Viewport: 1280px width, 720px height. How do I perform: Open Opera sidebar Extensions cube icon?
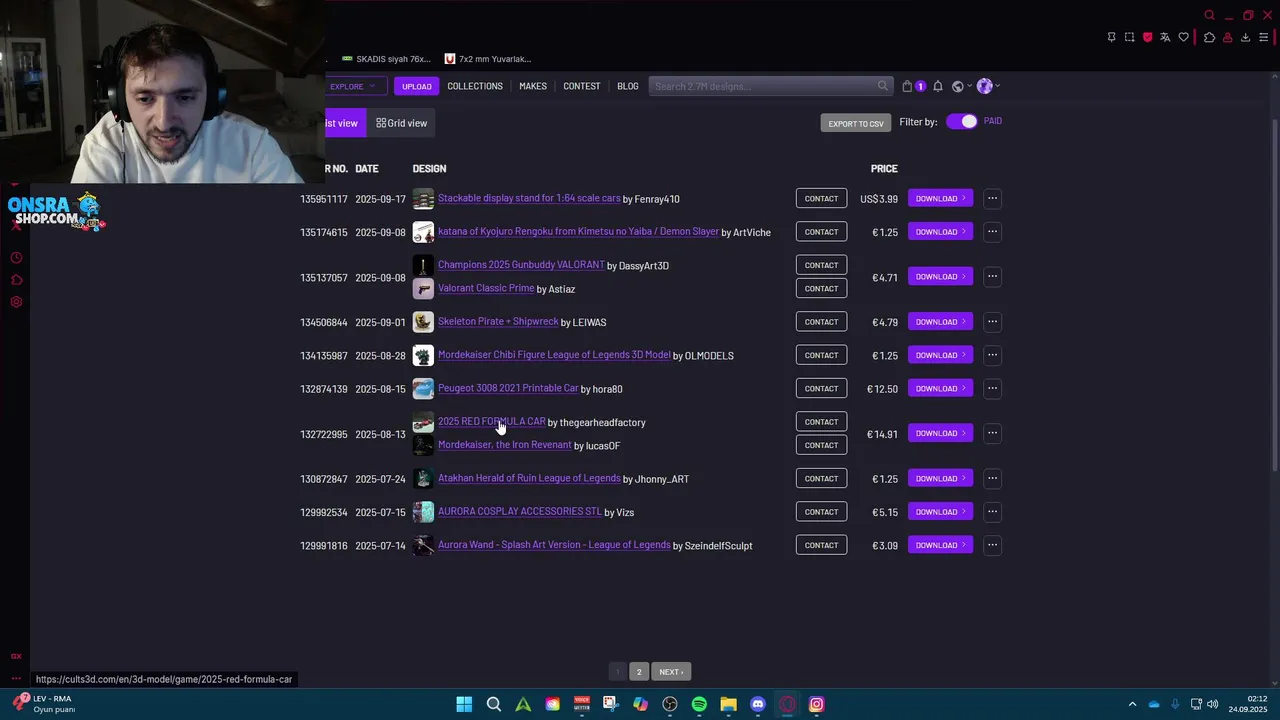coord(16,280)
